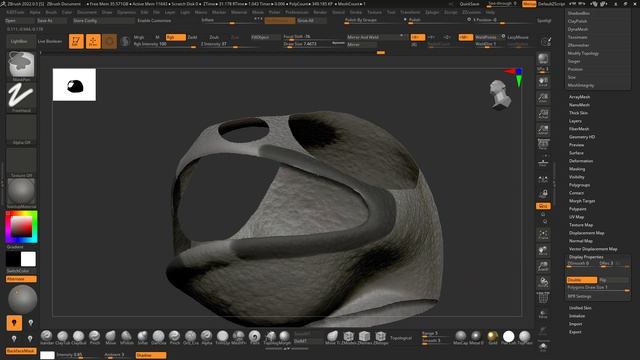
Task: Open the Transform menu
Action: pyautogui.click(x=410, y=12)
